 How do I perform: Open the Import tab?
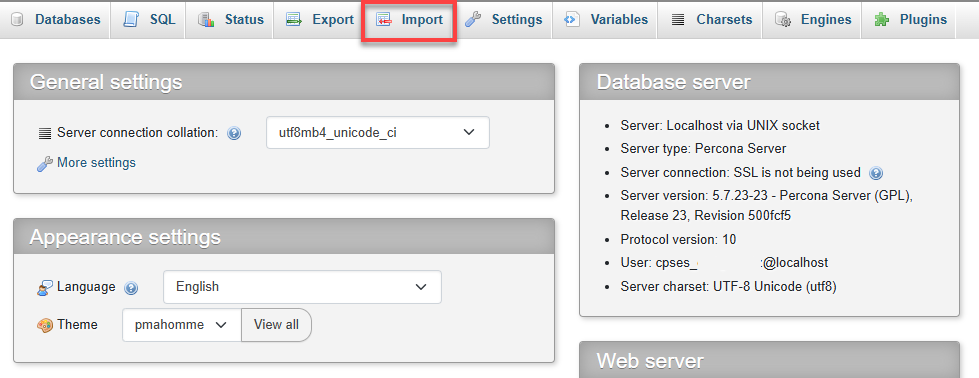(409, 20)
